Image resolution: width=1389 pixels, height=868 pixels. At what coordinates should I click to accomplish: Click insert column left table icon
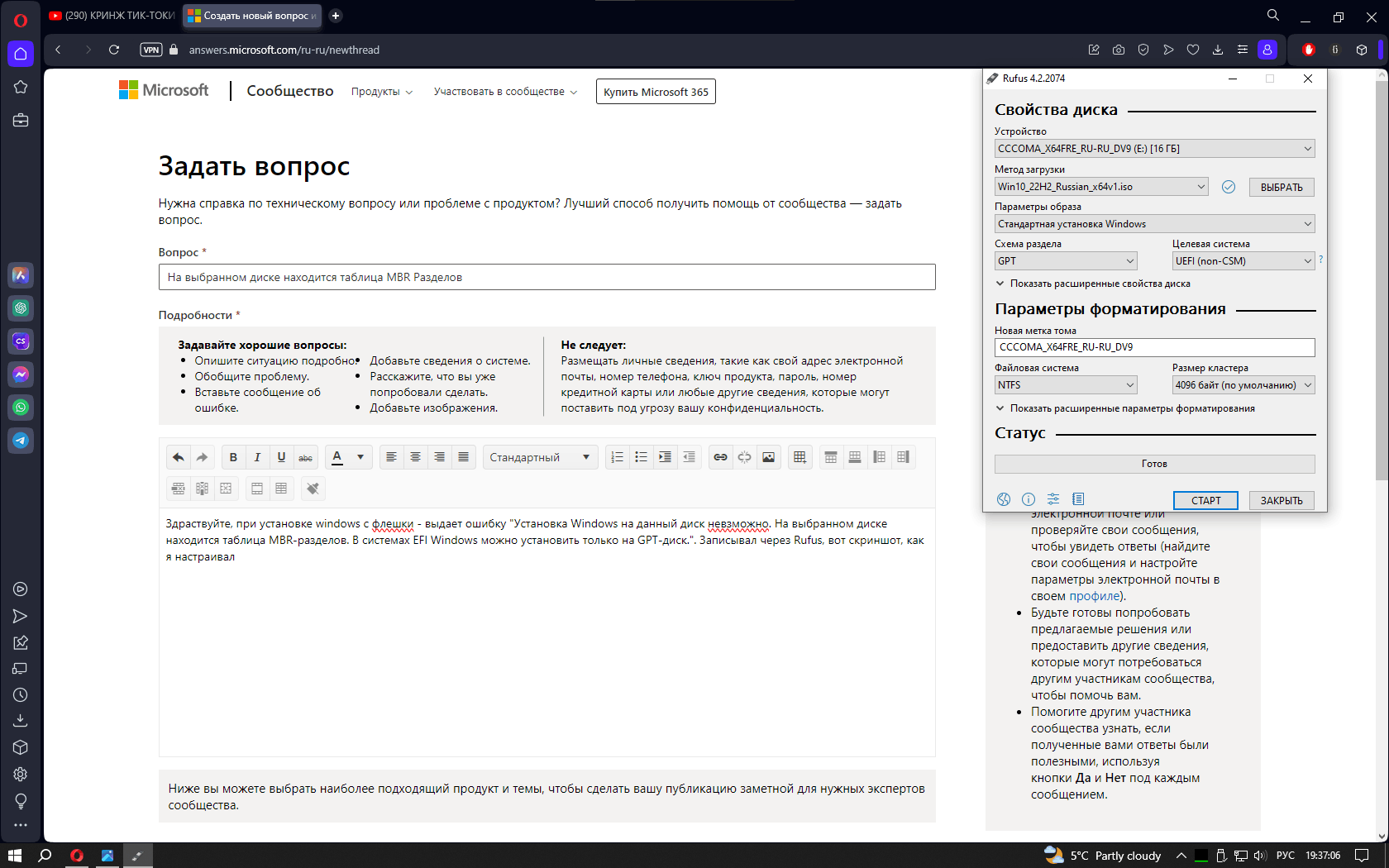(879, 457)
